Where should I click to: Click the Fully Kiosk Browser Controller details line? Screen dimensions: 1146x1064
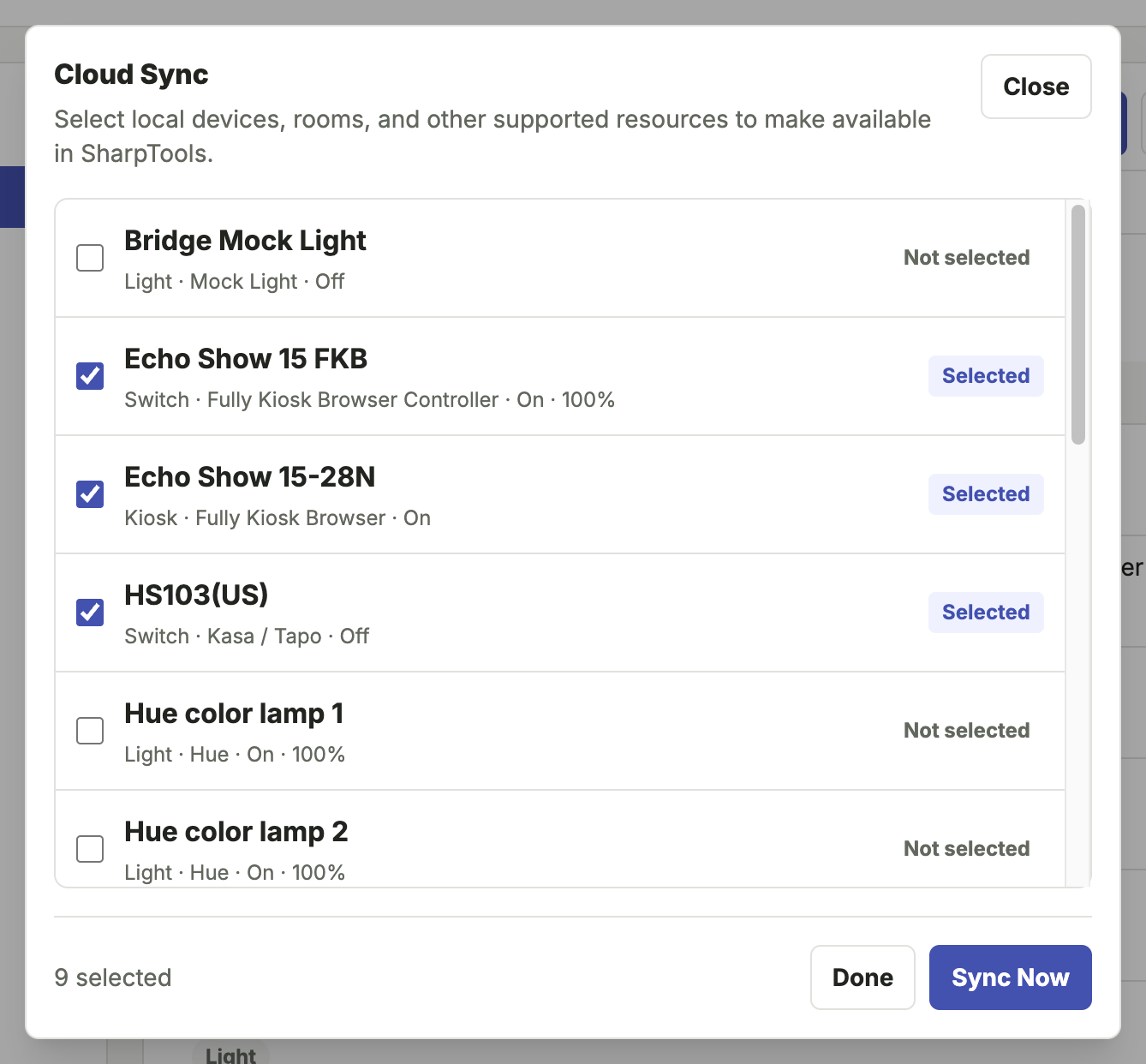click(x=370, y=400)
